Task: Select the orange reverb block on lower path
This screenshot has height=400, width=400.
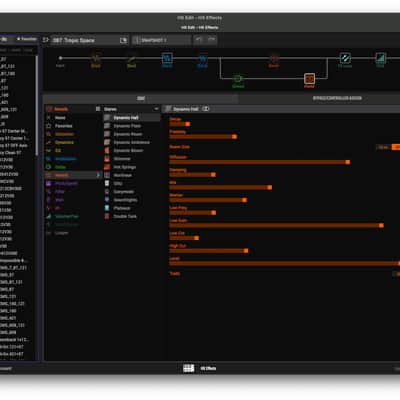Action: pyautogui.click(x=309, y=79)
